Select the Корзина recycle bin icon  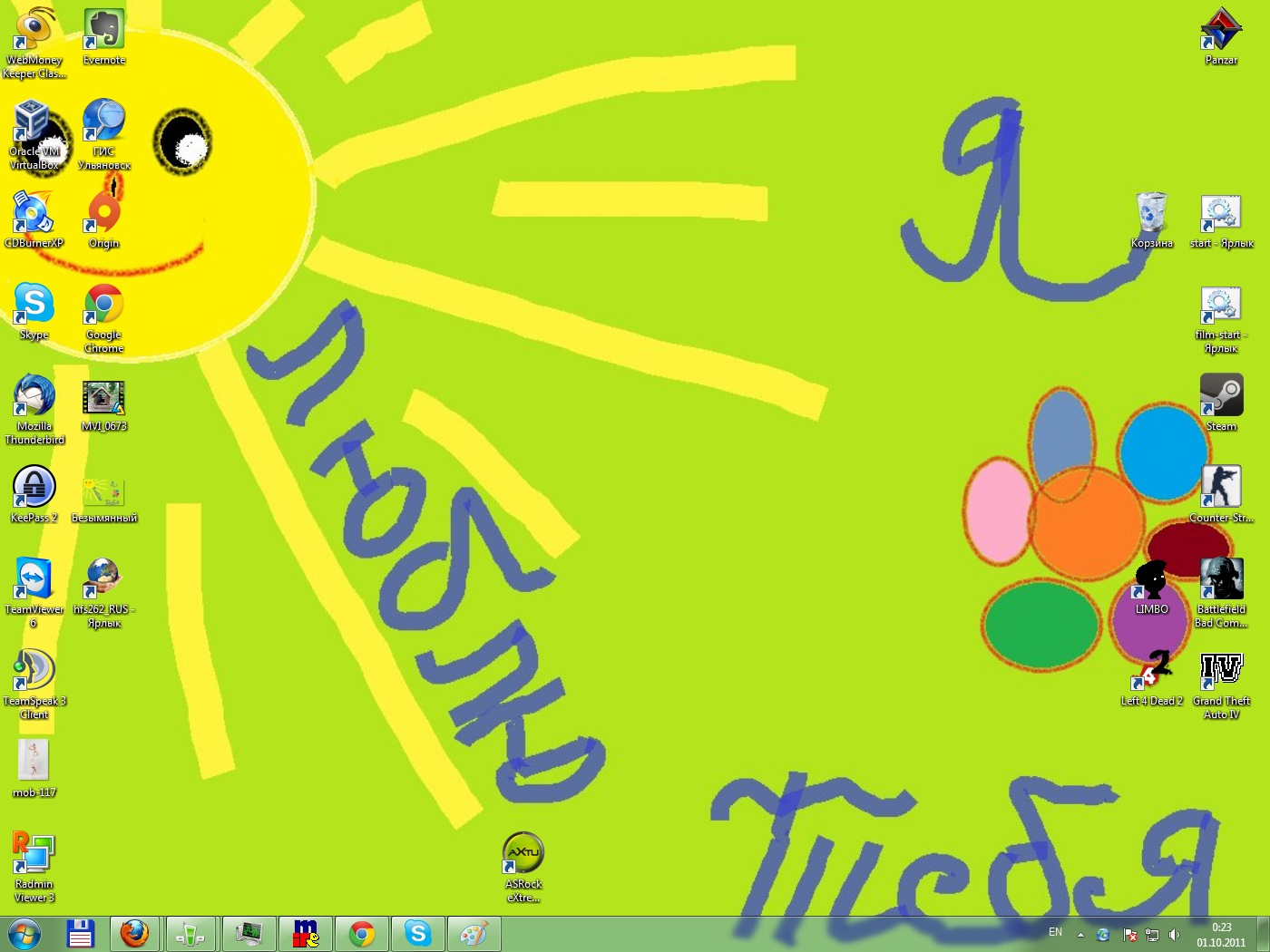(1152, 220)
